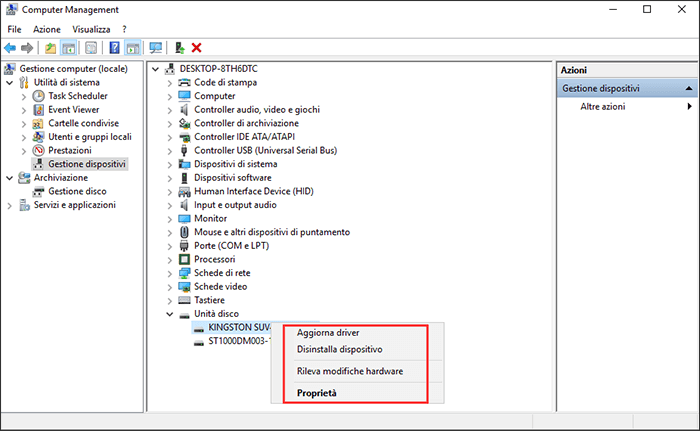Click the Back arrow toolbar icon

coord(10,48)
